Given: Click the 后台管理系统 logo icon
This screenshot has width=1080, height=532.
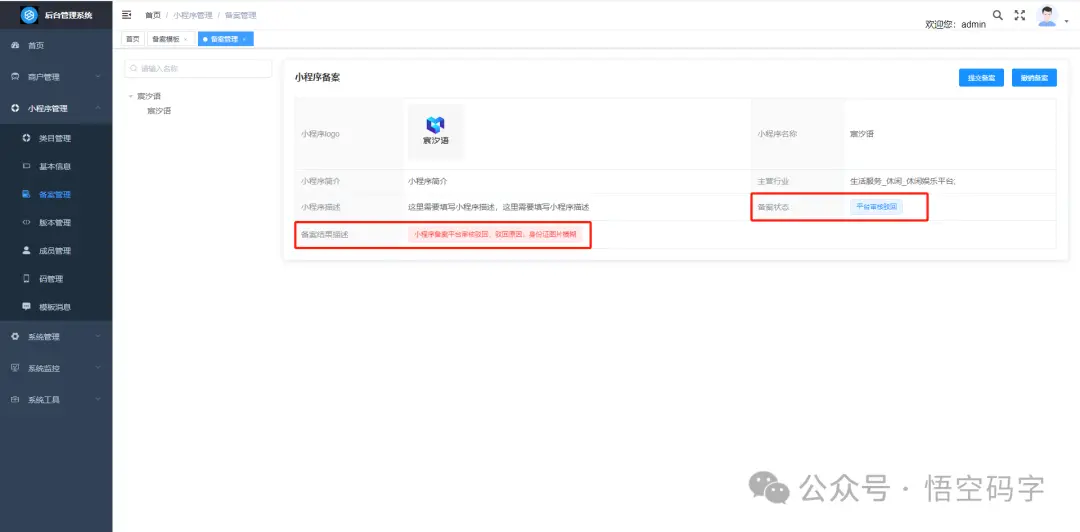Looking at the screenshot, I should point(30,14).
